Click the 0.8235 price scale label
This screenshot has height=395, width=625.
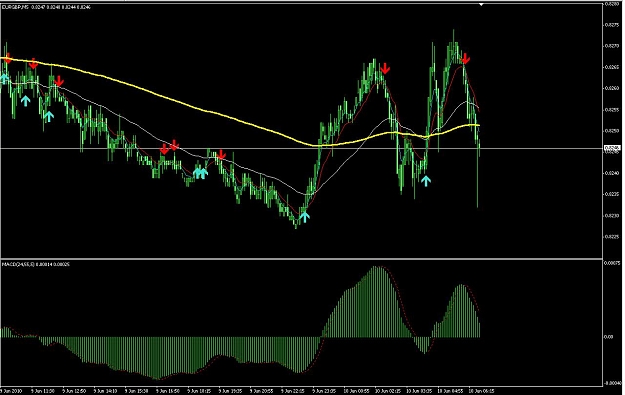coord(612,194)
